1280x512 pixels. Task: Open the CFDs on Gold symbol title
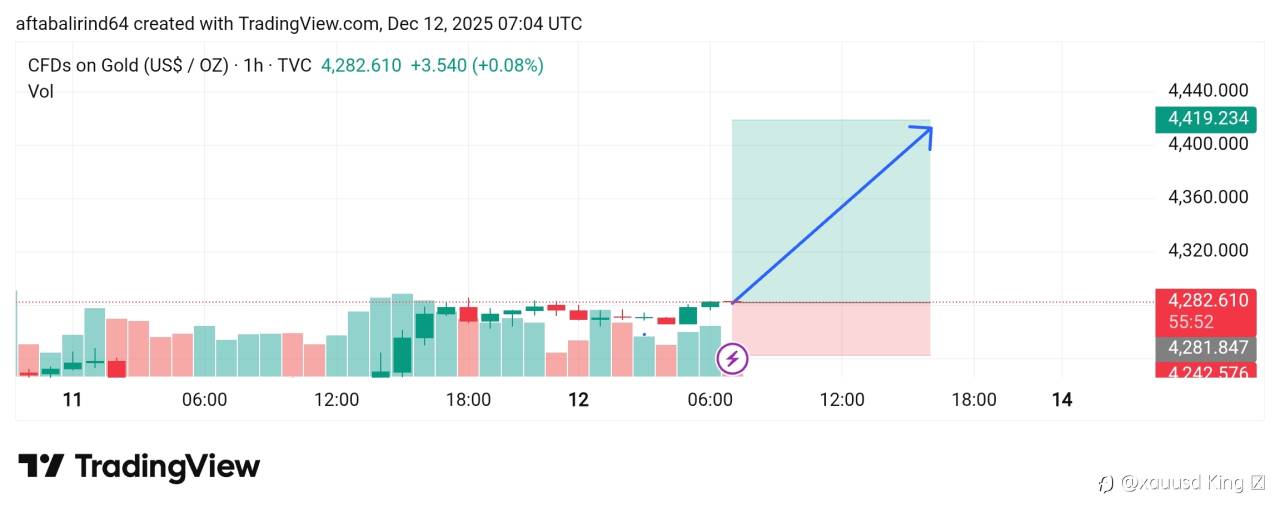(128, 66)
